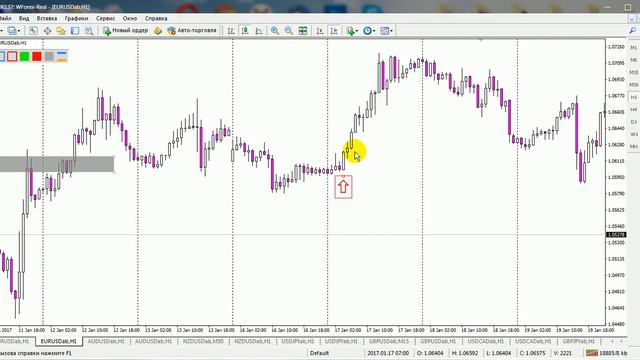640x360 pixels.
Task: Toggle the chart auto-scroll icon
Action: 320,31
